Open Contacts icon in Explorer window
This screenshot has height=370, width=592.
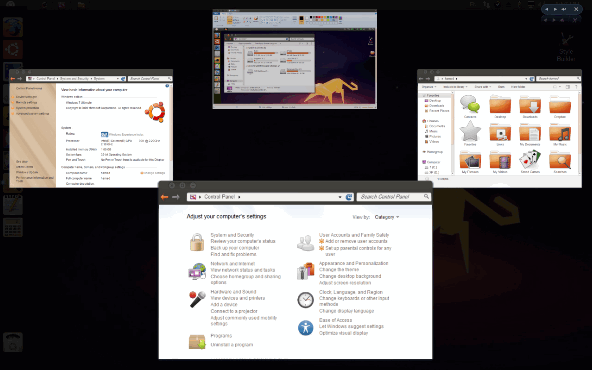point(470,104)
